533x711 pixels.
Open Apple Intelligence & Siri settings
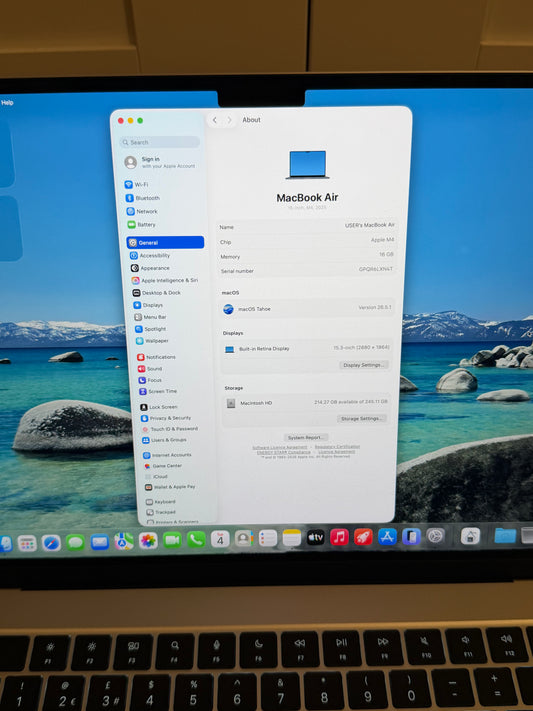click(165, 280)
